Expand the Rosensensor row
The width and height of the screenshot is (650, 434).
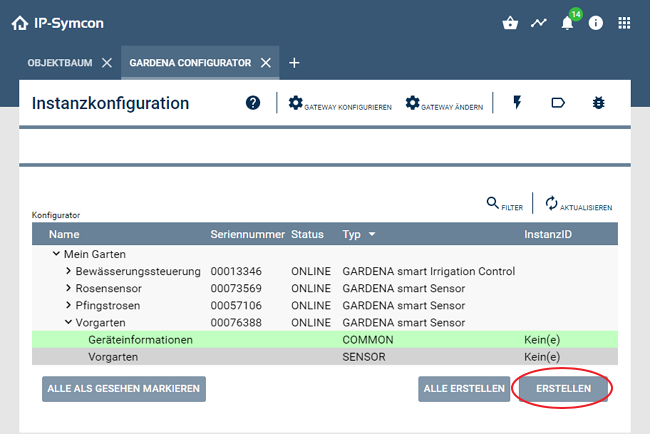[68, 289]
